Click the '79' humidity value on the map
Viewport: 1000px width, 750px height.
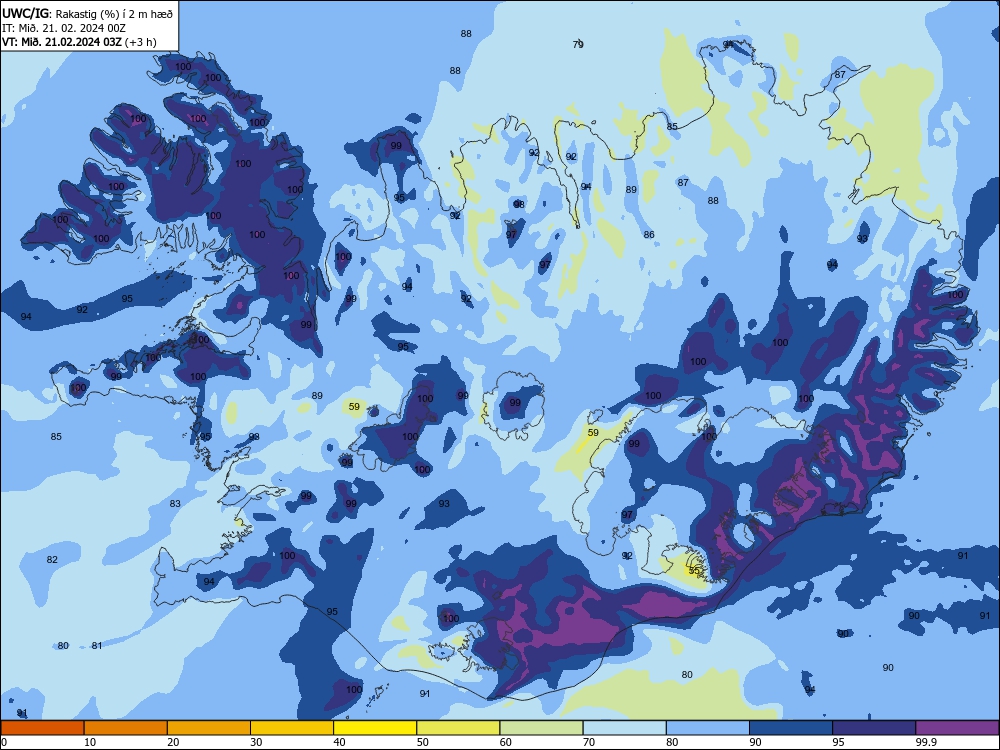[x=578, y=44]
